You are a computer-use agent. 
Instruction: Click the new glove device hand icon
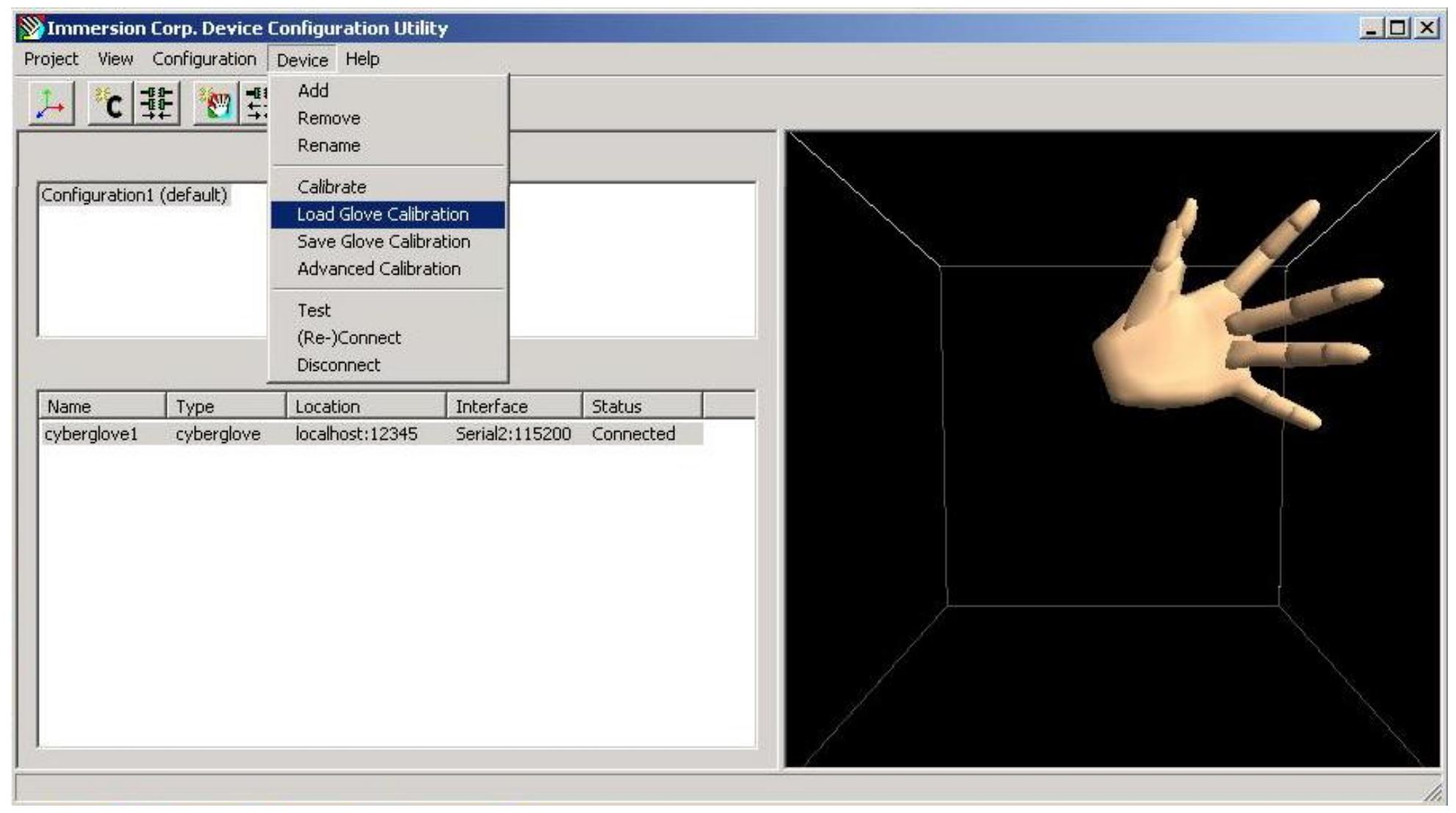point(215,104)
